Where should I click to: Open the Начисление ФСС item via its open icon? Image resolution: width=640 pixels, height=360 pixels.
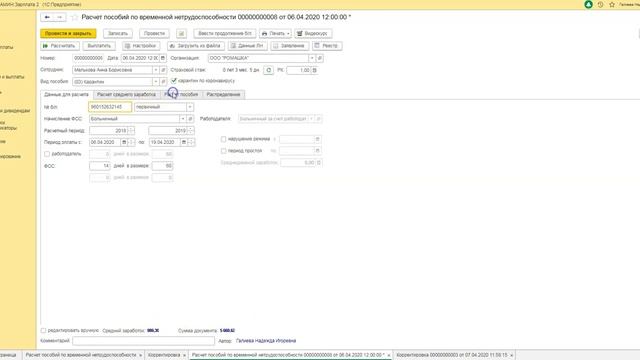[190, 119]
